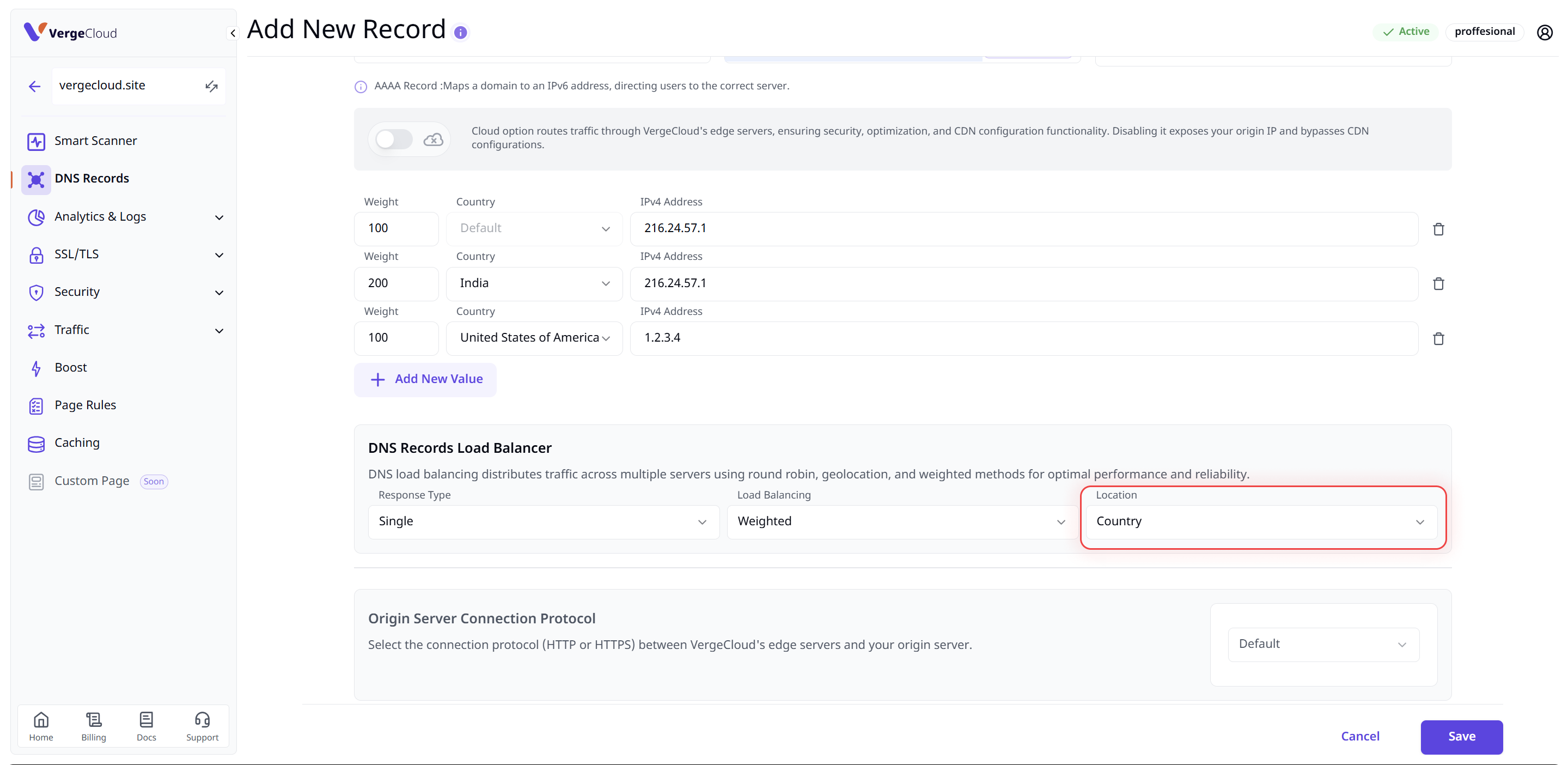This screenshot has height=765, width=1568.
Task: Click the IPv4 Address field containing 1.2.3.4
Action: click(x=1023, y=338)
